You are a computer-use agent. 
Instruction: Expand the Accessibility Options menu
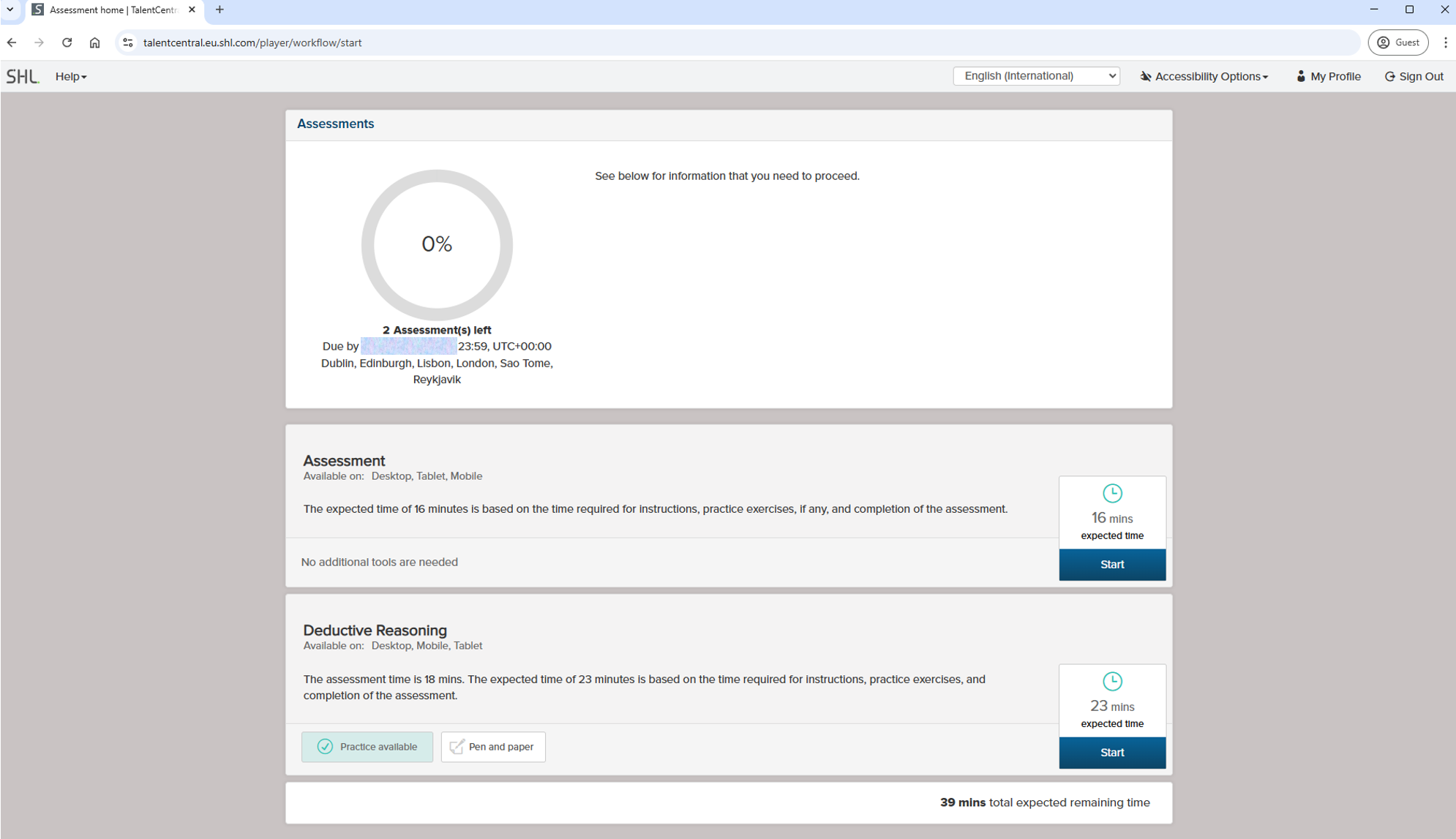pos(1204,76)
